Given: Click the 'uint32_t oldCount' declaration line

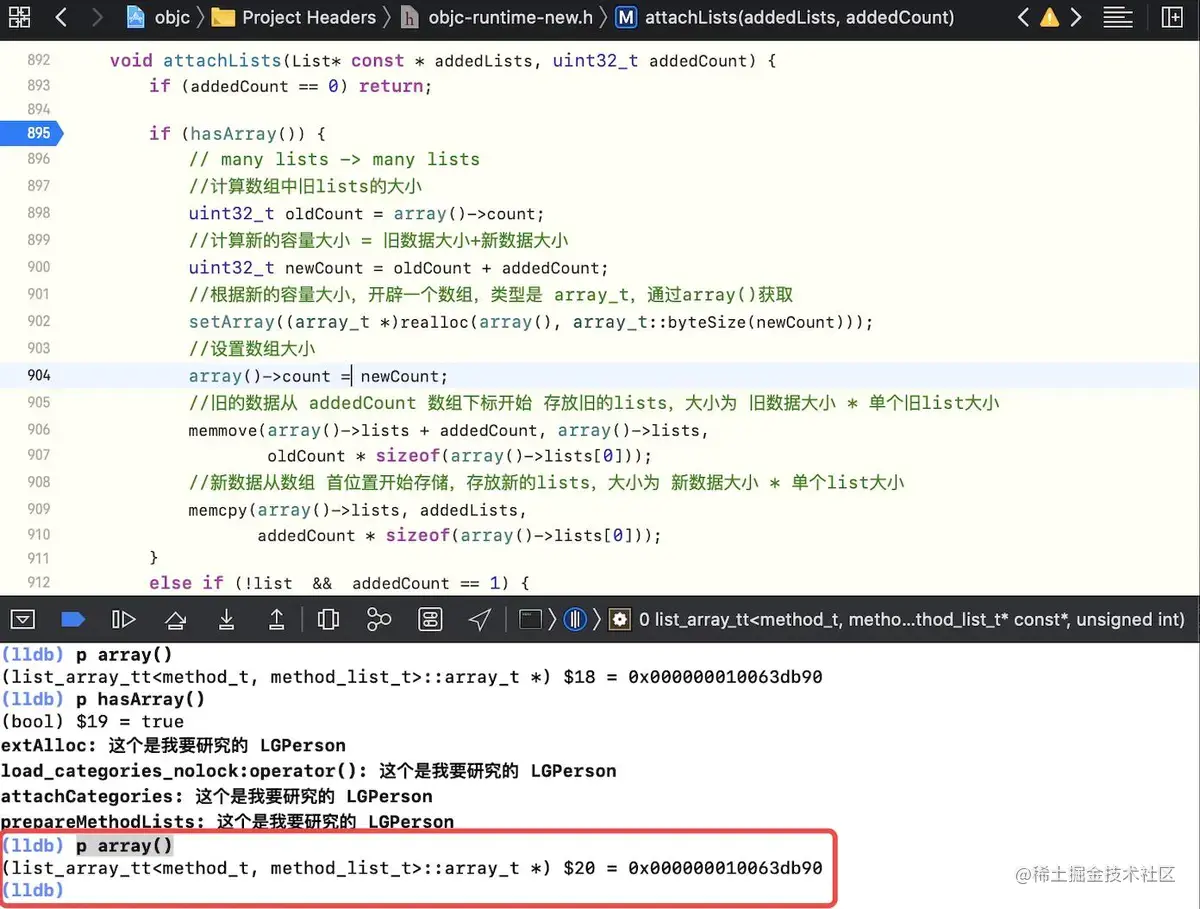Looking at the screenshot, I should tap(366, 214).
